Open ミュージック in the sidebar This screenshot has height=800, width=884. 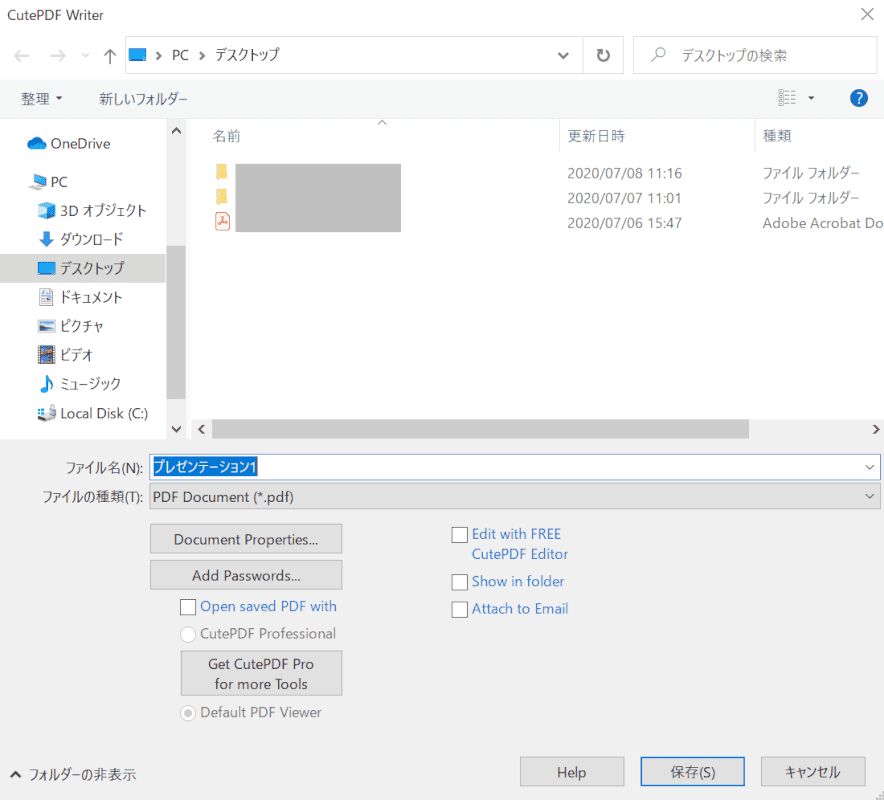(90, 383)
